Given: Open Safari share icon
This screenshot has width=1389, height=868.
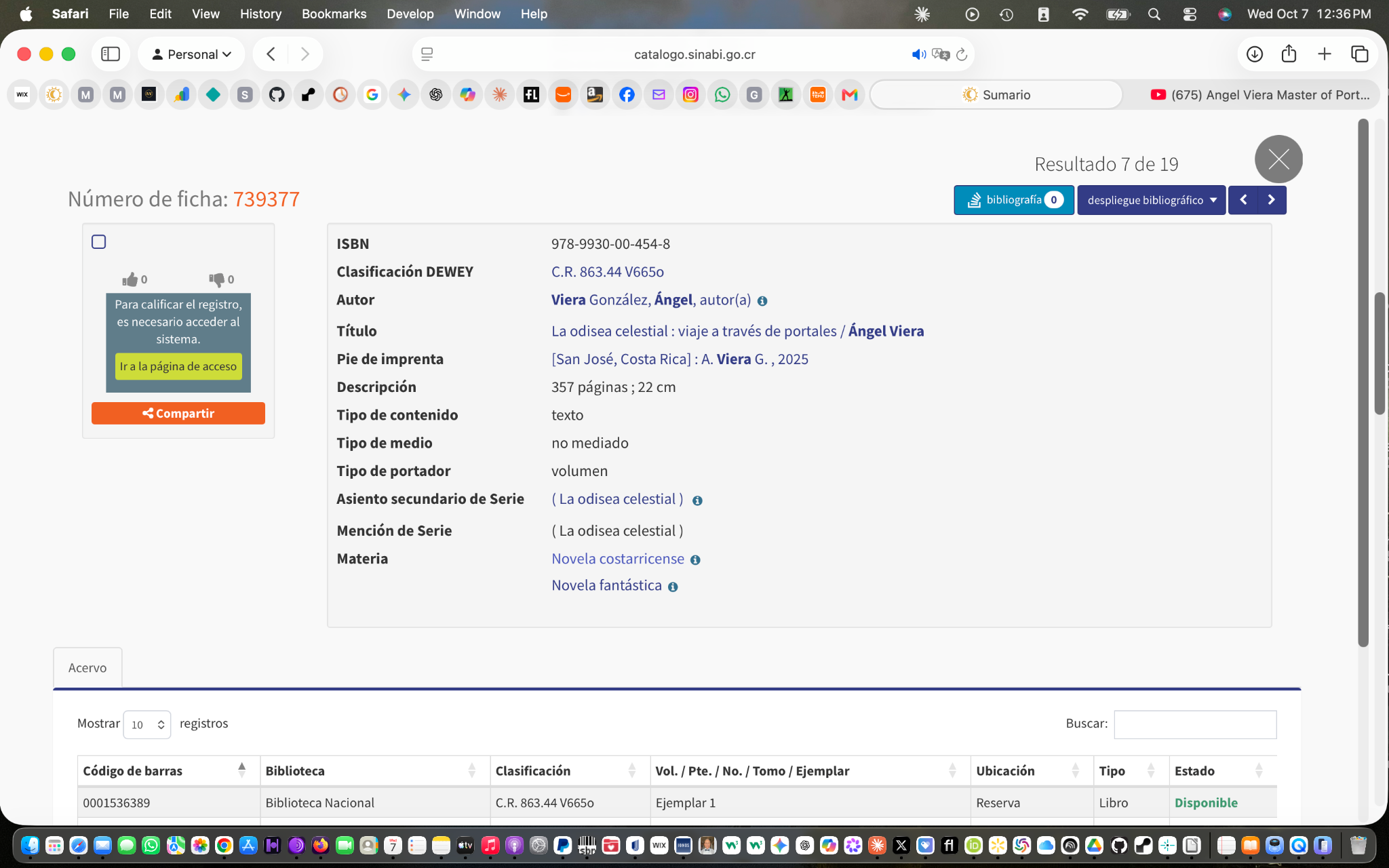Looking at the screenshot, I should (1289, 54).
